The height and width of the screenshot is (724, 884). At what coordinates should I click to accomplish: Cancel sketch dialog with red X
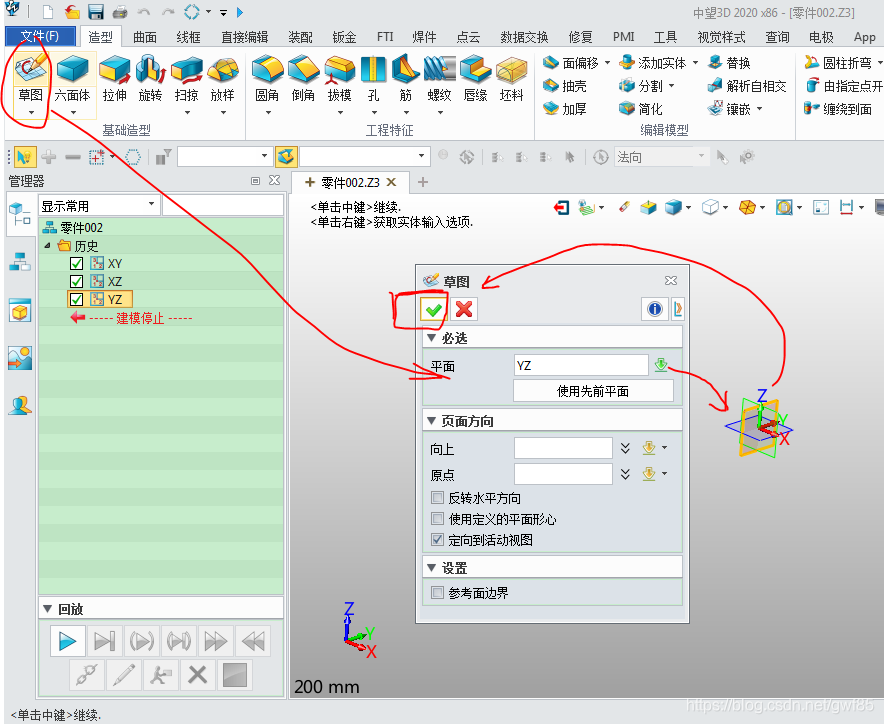(463, 309)
